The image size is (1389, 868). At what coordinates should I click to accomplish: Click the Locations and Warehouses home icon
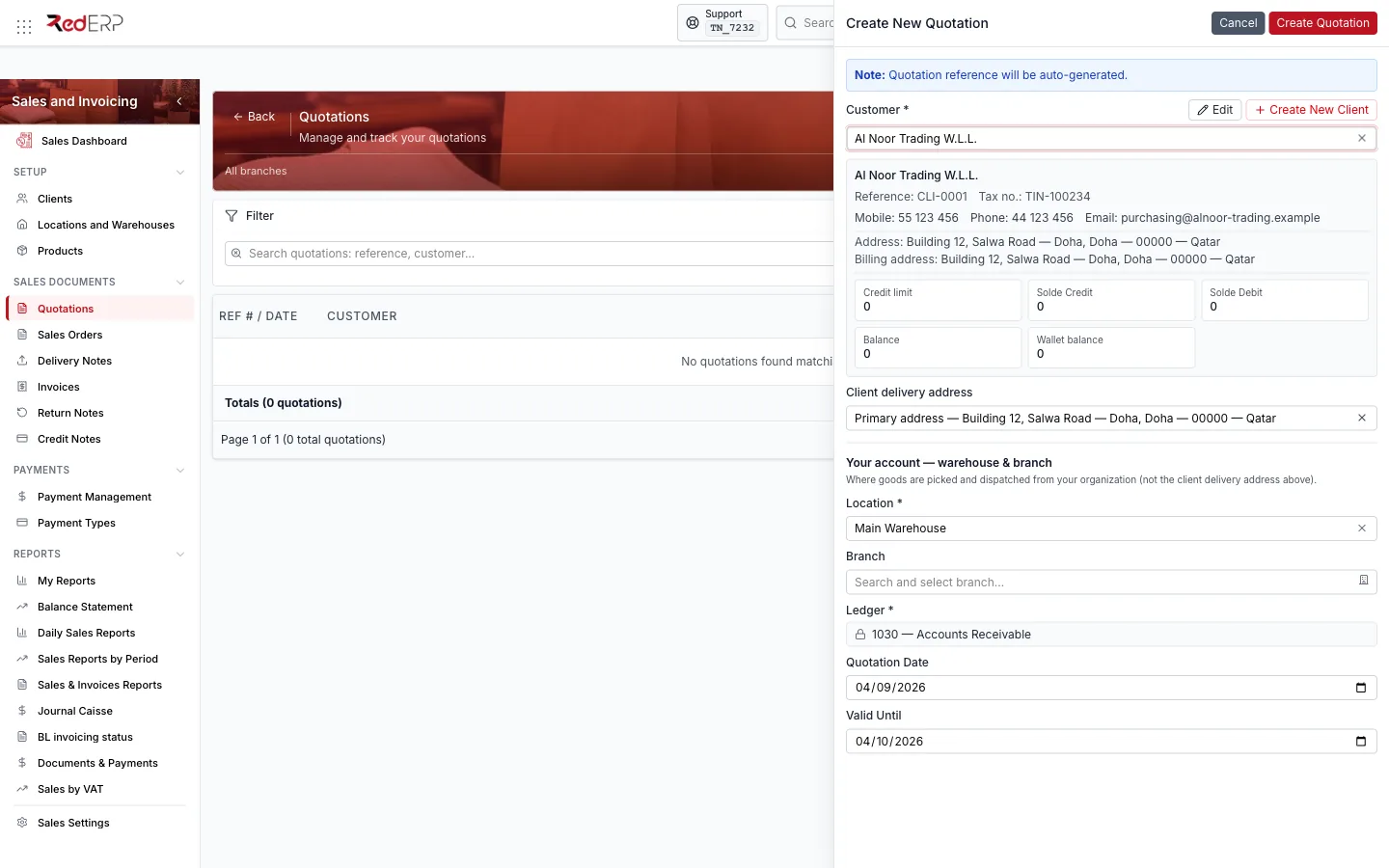click(x=22, y=225)
